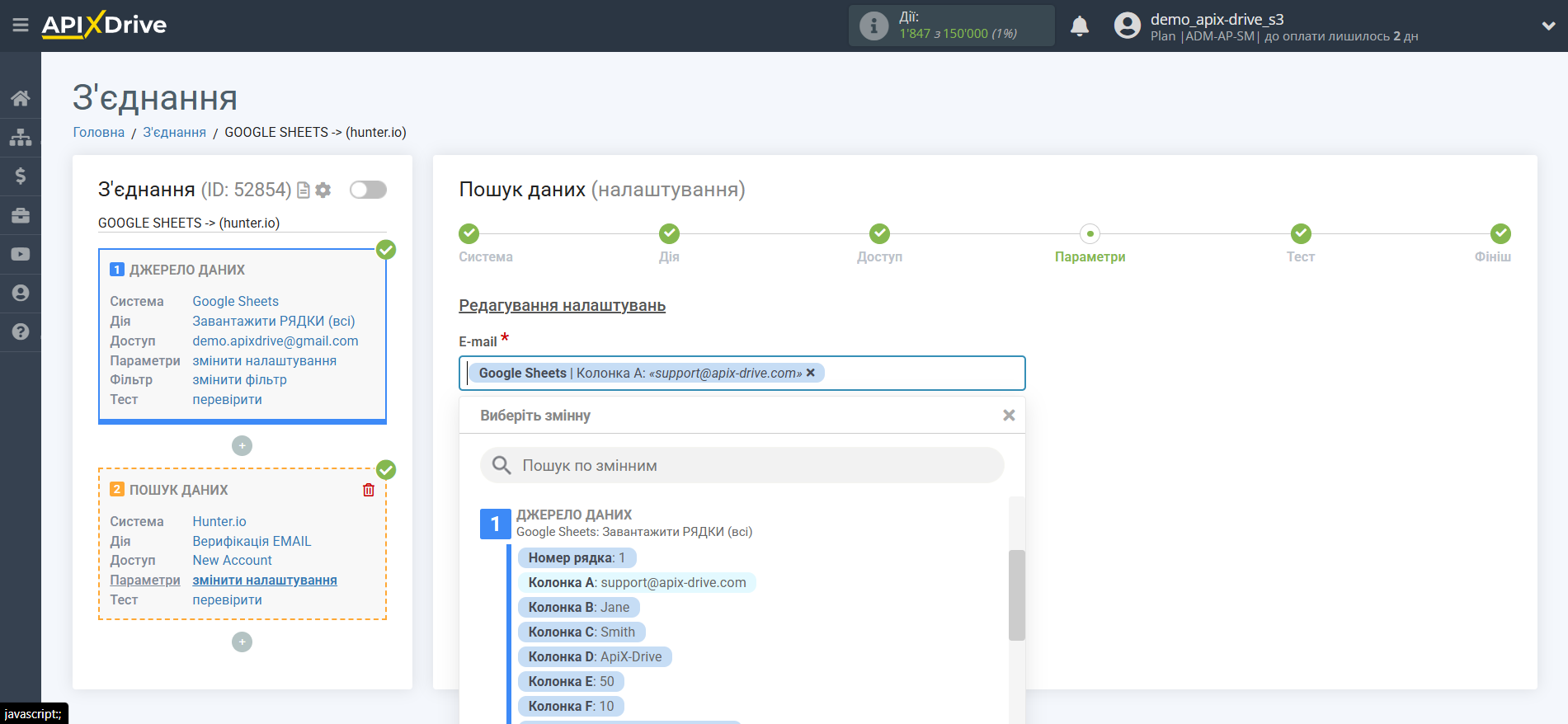Open connection settings gear icon
Screen dimensions: 1568x724
pyautogui.click(x=323, y=190)
